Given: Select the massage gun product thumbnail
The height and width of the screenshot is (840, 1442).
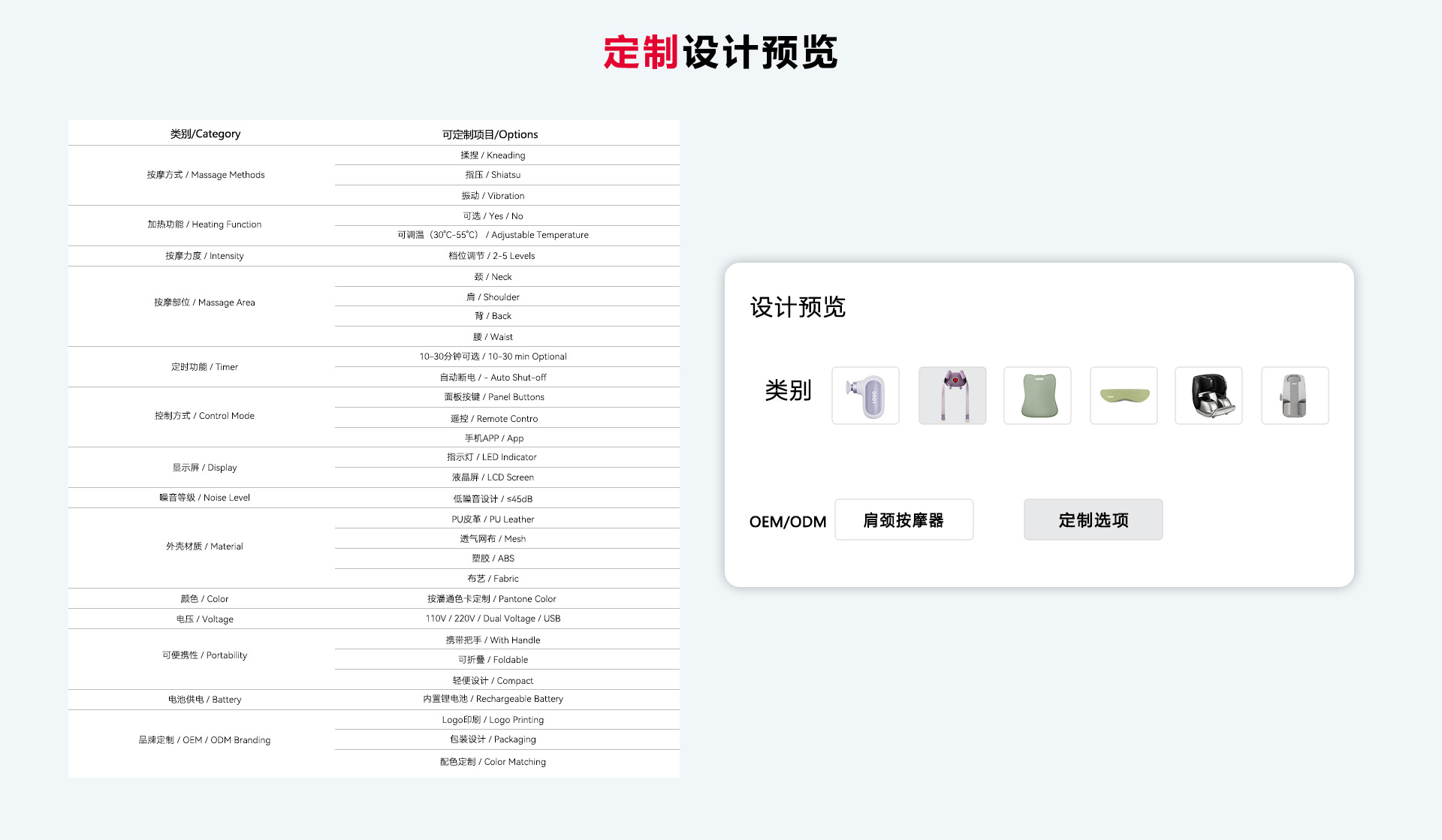Looking at the screenshot, I should tap(865, 396).
